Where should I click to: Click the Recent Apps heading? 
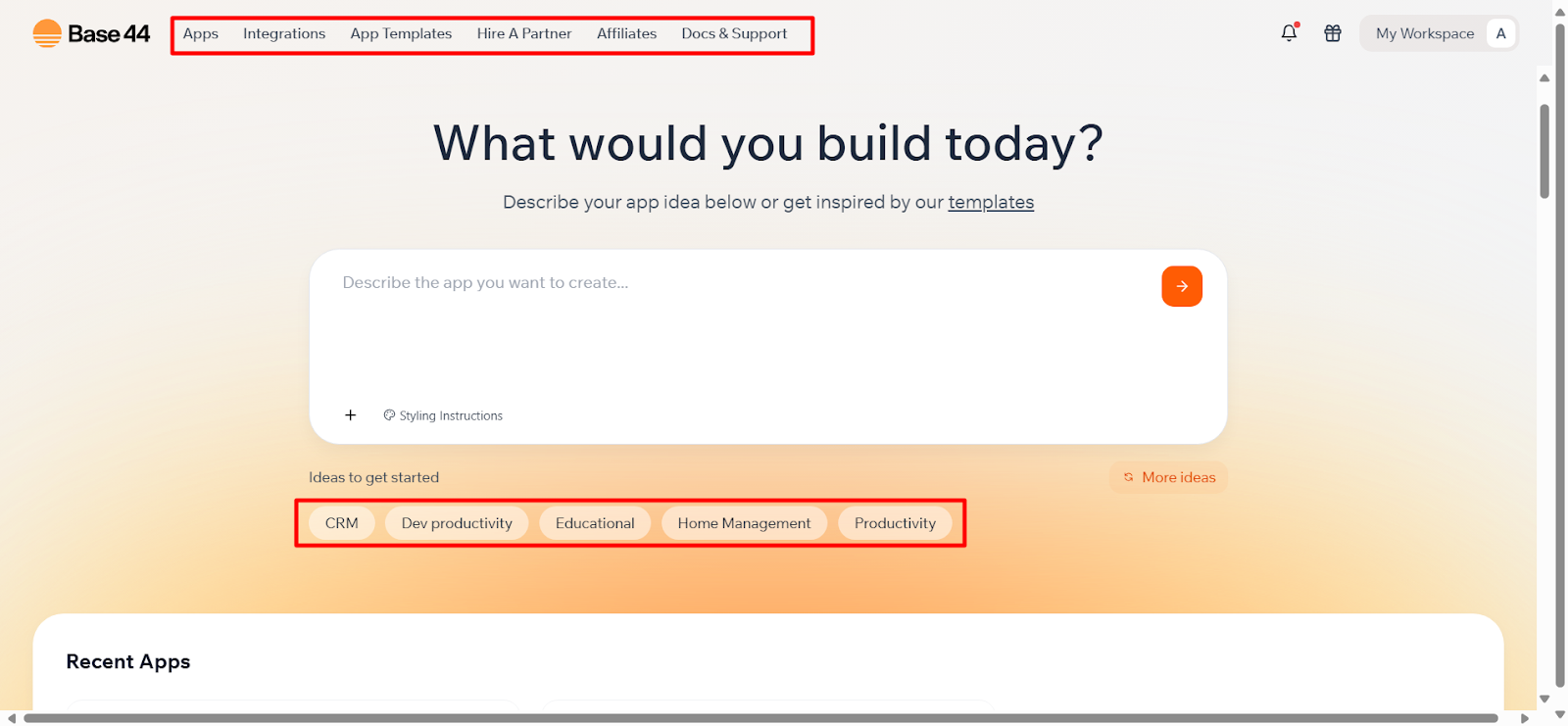[128, 661]
